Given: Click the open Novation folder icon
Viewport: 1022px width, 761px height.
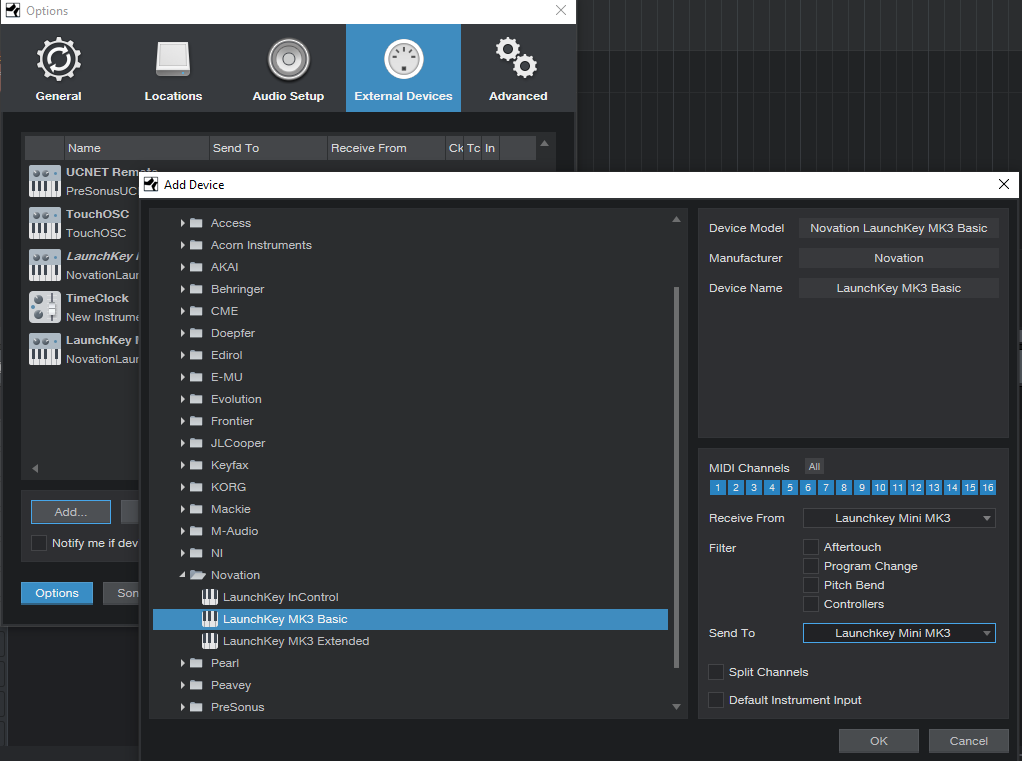Looking at the screenshot, I should 197,575.
